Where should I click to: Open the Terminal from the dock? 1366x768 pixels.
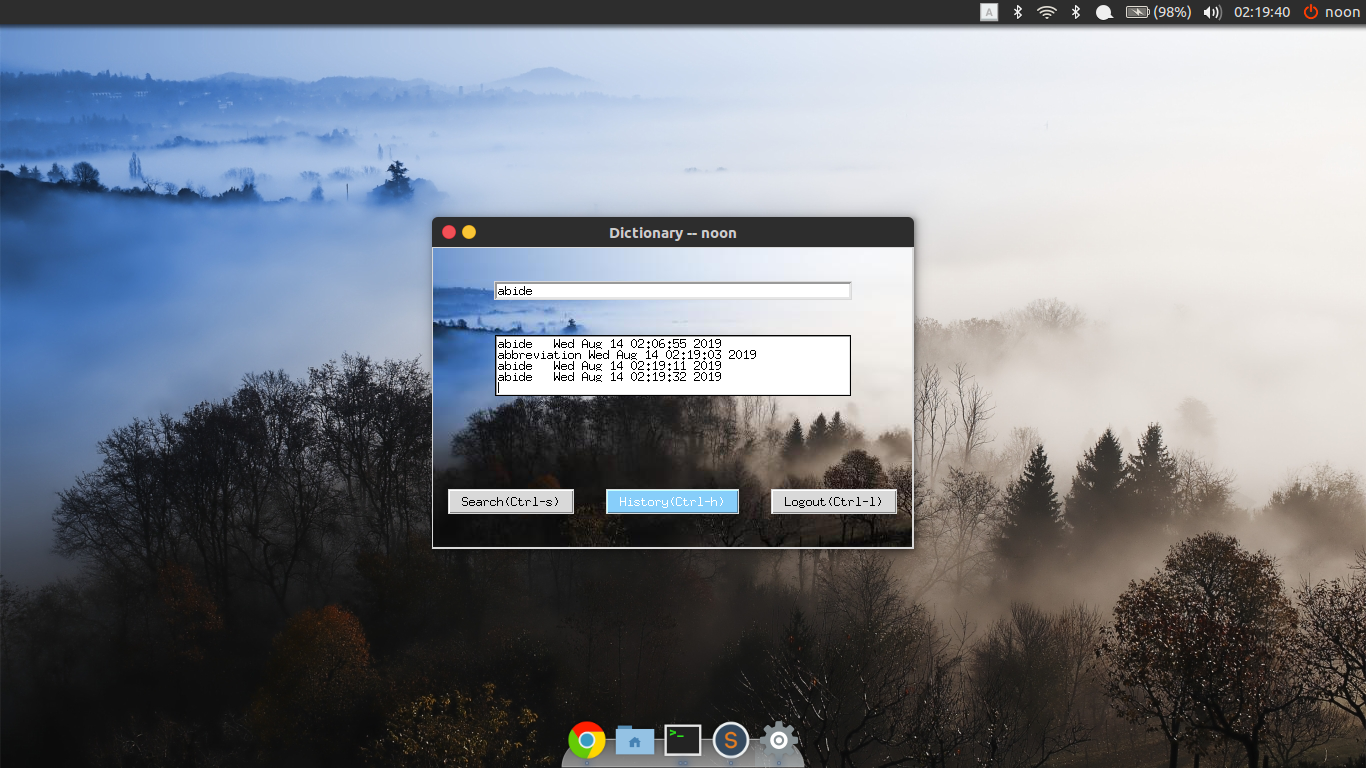[683, 740]
